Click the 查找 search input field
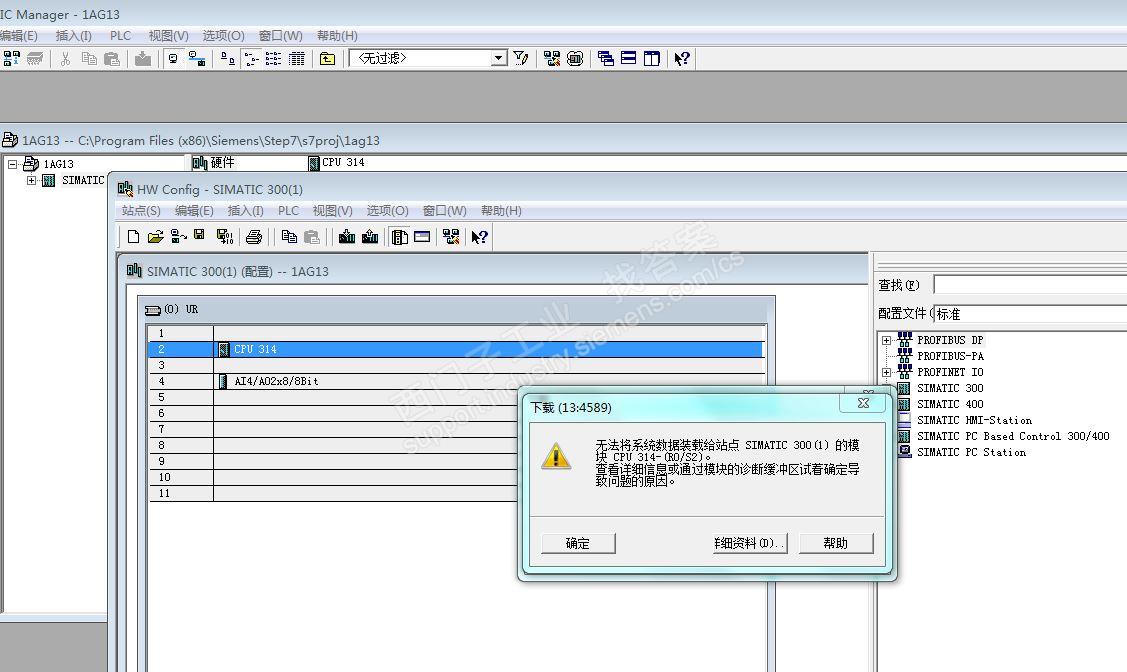1127x672 pixels. [x=1030, y=285]
